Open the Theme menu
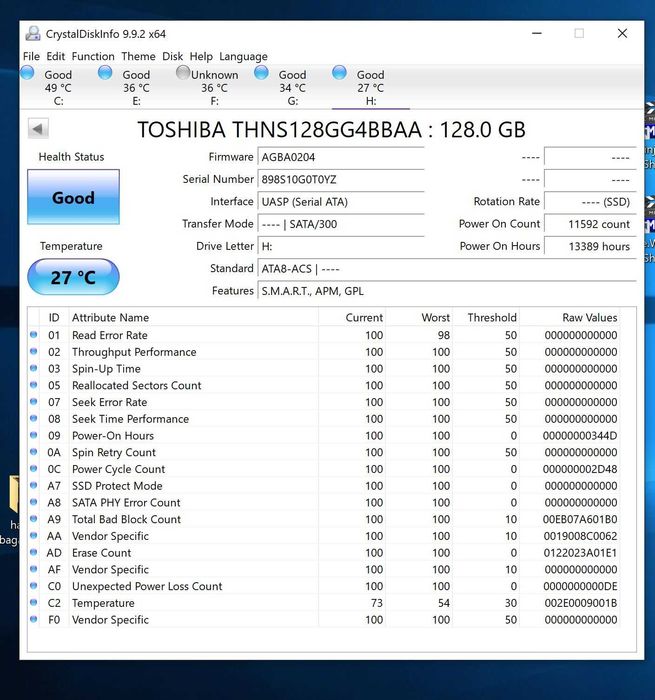The width and height of the screenshot is (655, 700). coord(138,56)
